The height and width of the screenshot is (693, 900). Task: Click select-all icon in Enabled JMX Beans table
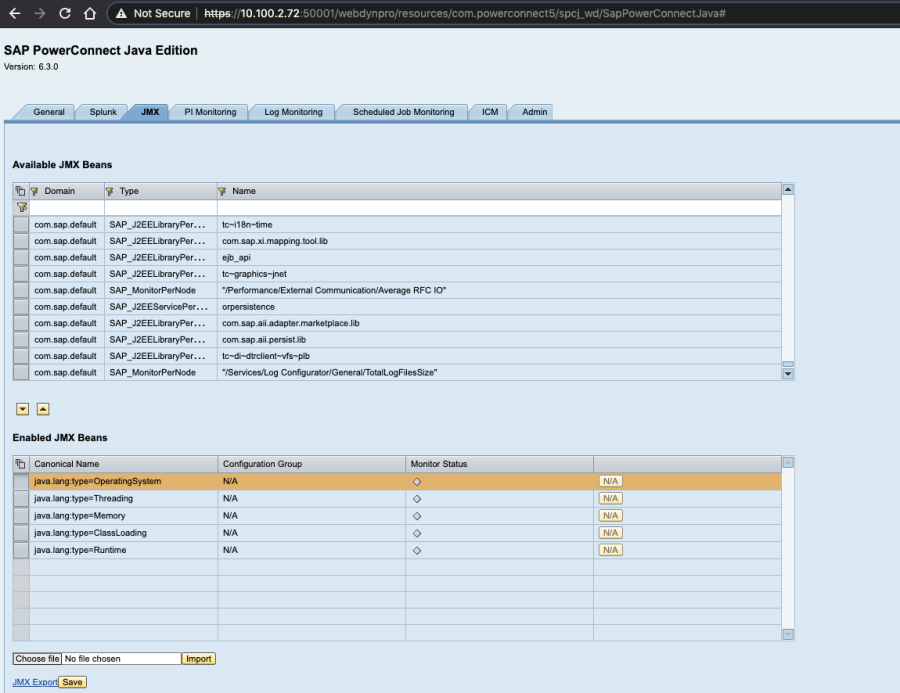point(21,464)
